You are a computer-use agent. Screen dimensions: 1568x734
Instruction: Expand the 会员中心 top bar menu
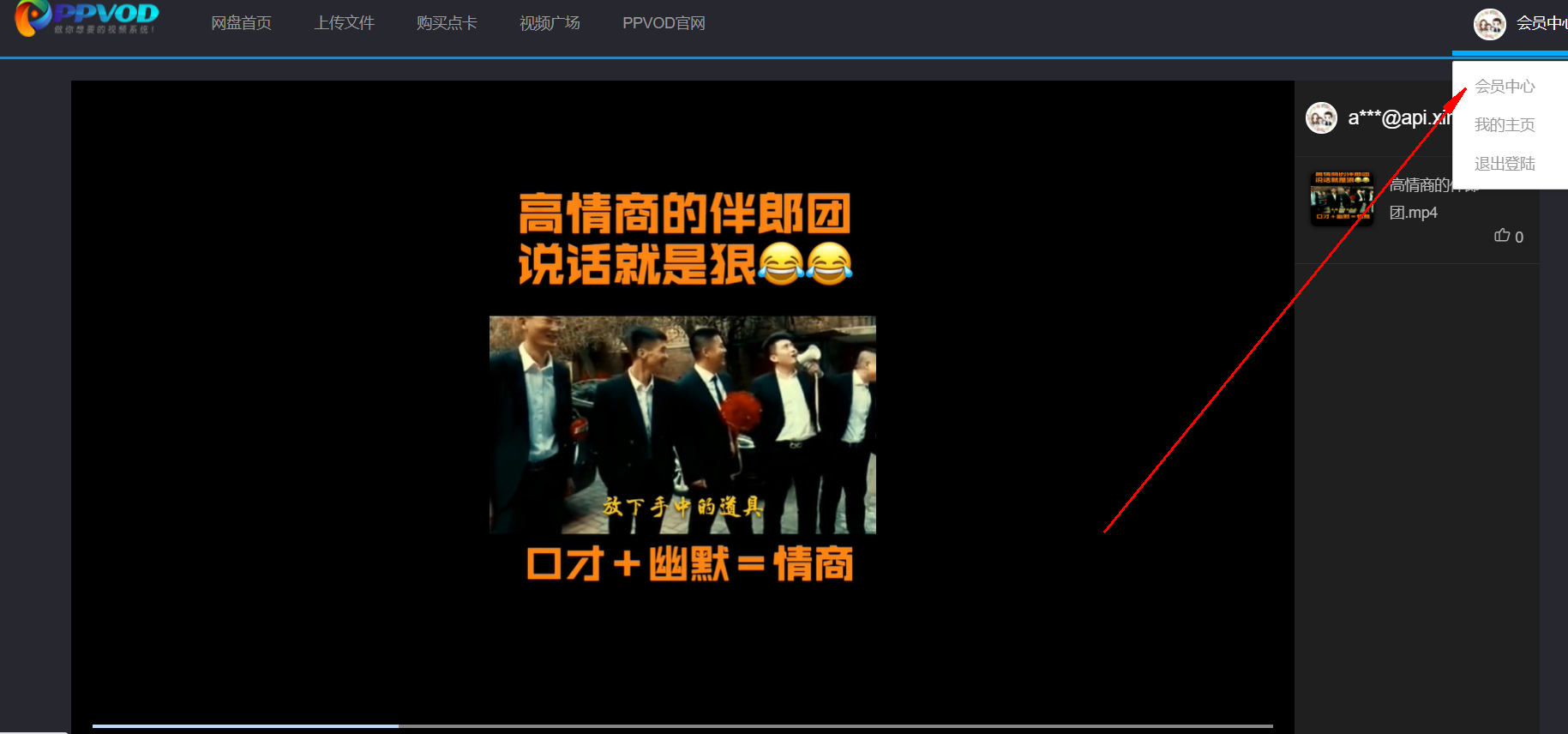1541,23
